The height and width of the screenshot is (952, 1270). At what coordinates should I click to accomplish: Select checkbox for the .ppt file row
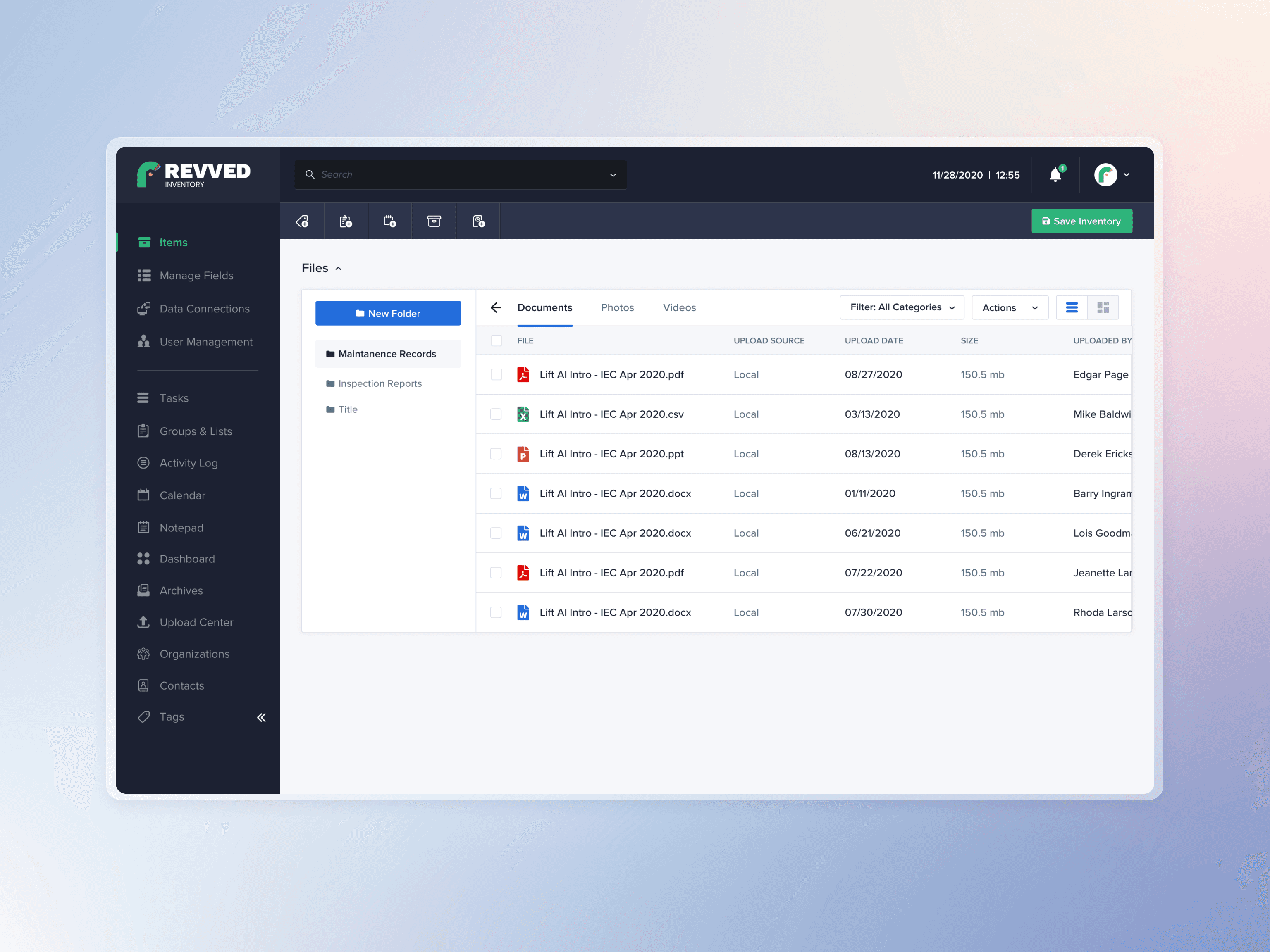496,454
